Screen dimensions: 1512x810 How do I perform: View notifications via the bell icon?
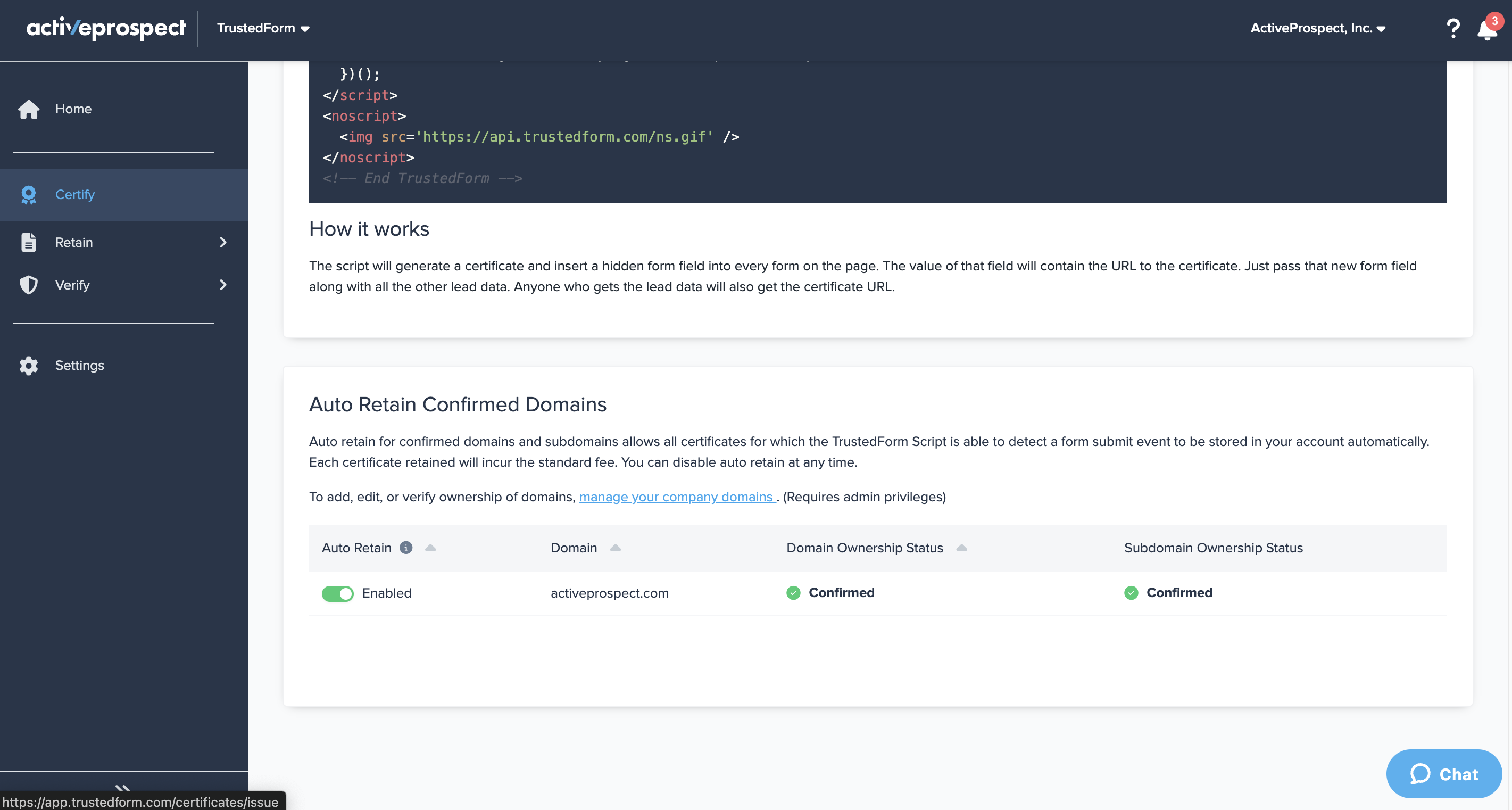point(1487,30)
